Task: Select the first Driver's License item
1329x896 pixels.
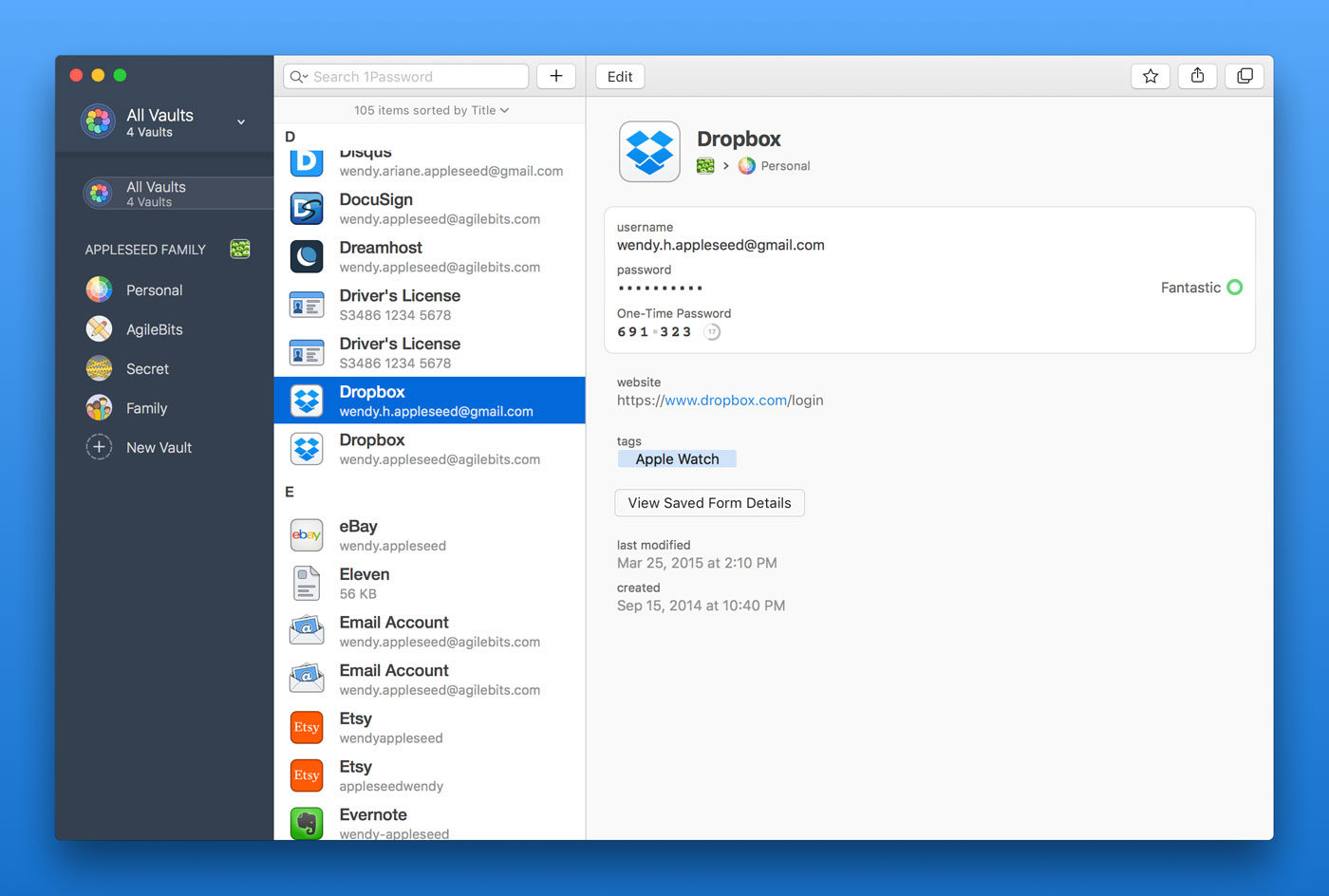Action: click(430, 305)
